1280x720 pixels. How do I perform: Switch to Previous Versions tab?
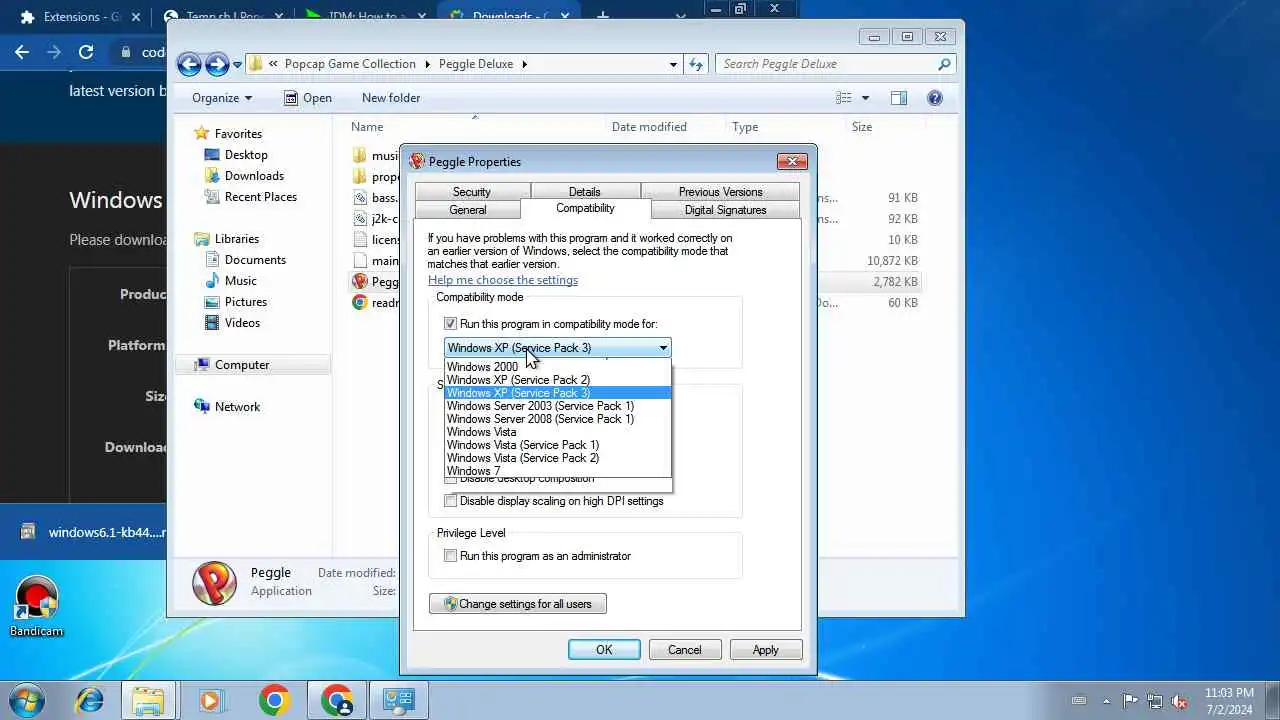pos(720,192)
